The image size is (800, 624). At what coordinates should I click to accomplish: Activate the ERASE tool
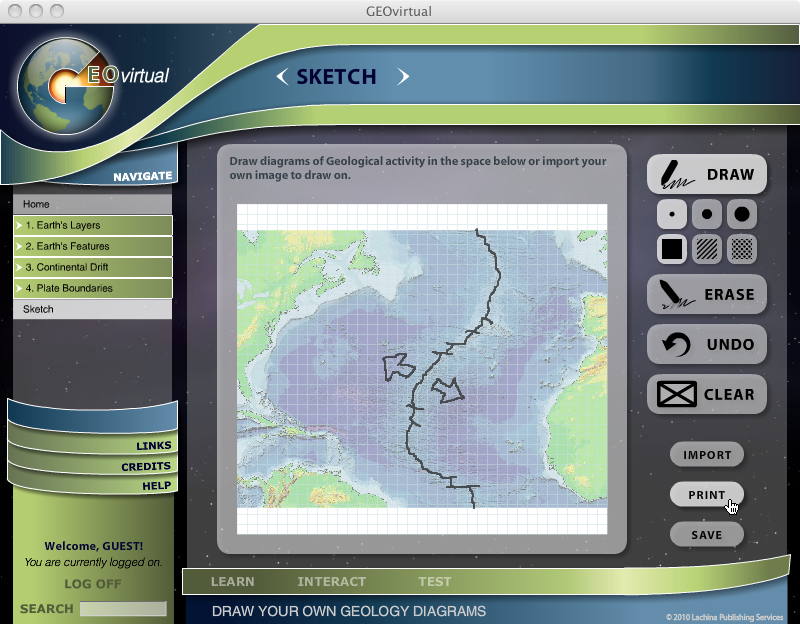coord(707,294)
